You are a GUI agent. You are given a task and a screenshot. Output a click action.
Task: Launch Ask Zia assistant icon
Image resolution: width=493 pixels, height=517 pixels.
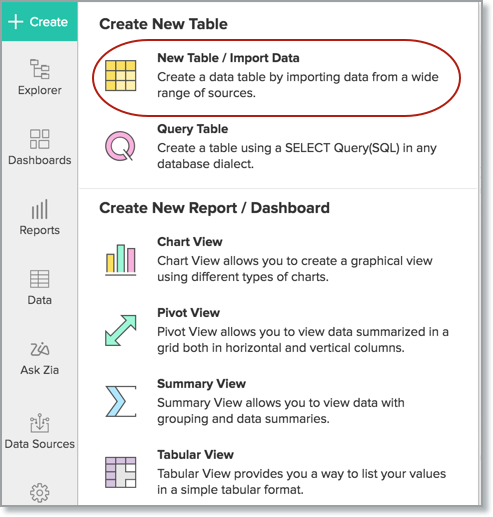pyautogui.click(x=39, y=349)
